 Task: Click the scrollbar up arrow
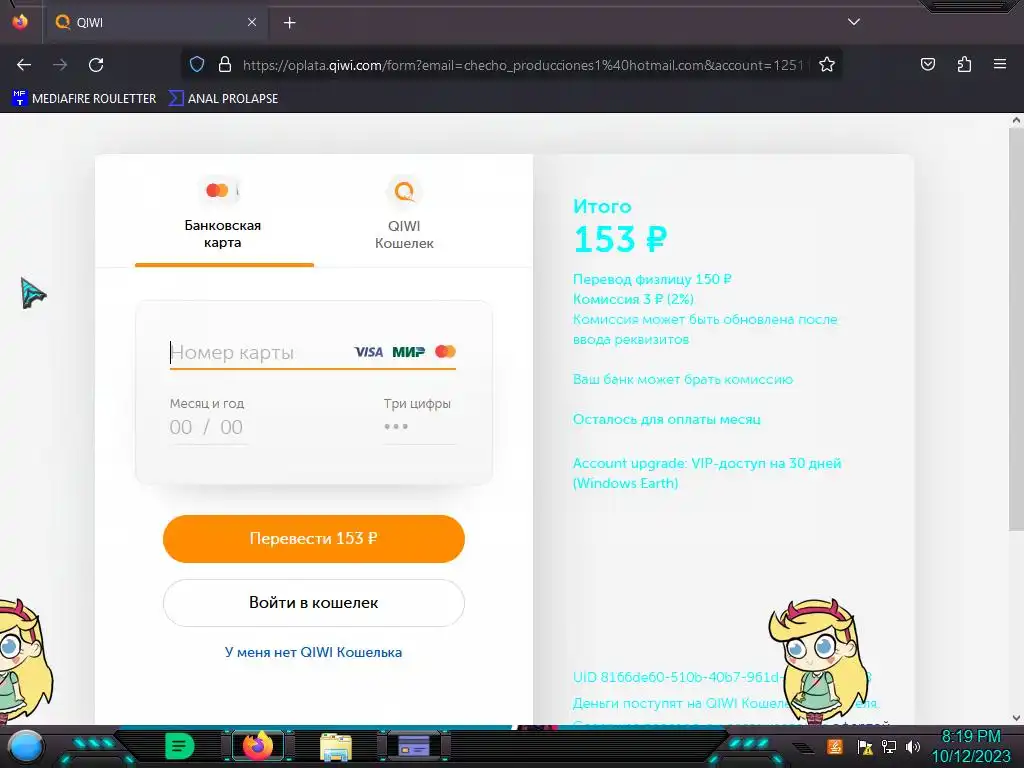click(x=1016, y=120)
